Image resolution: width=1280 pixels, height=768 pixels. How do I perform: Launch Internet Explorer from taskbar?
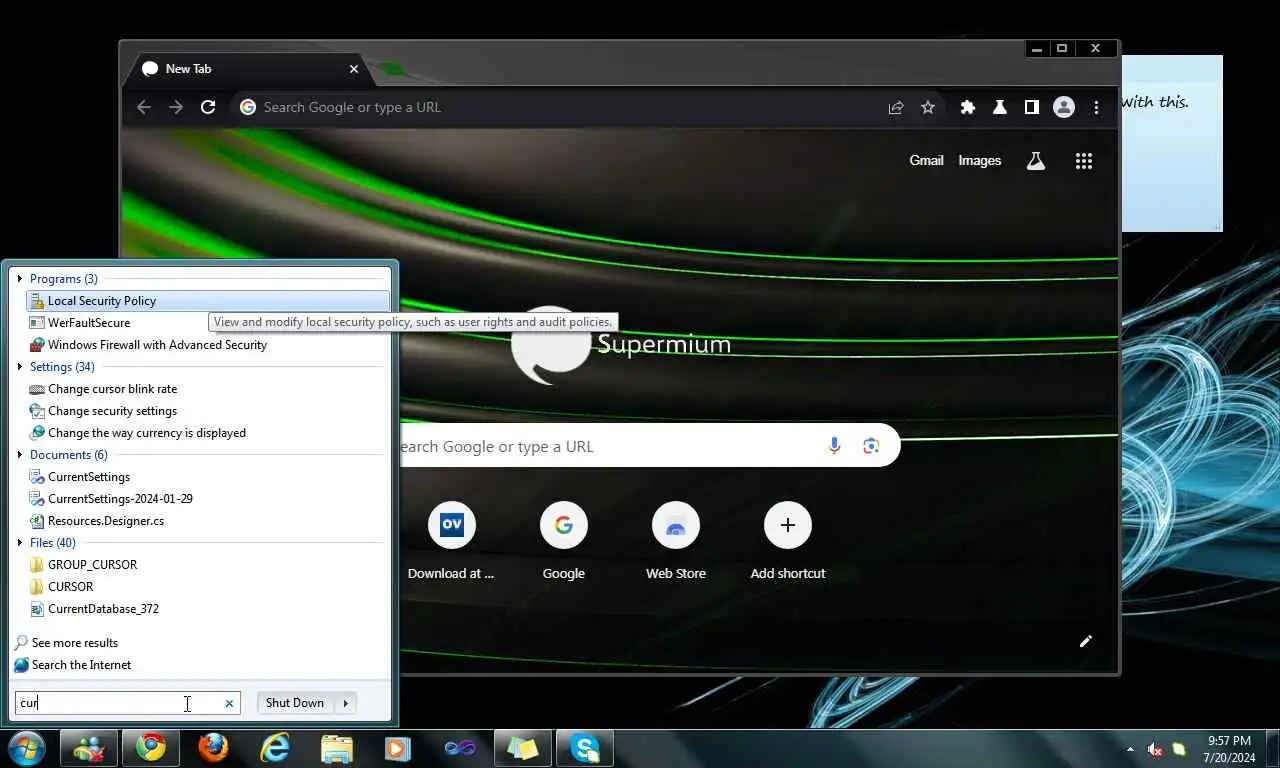point(275,748)
